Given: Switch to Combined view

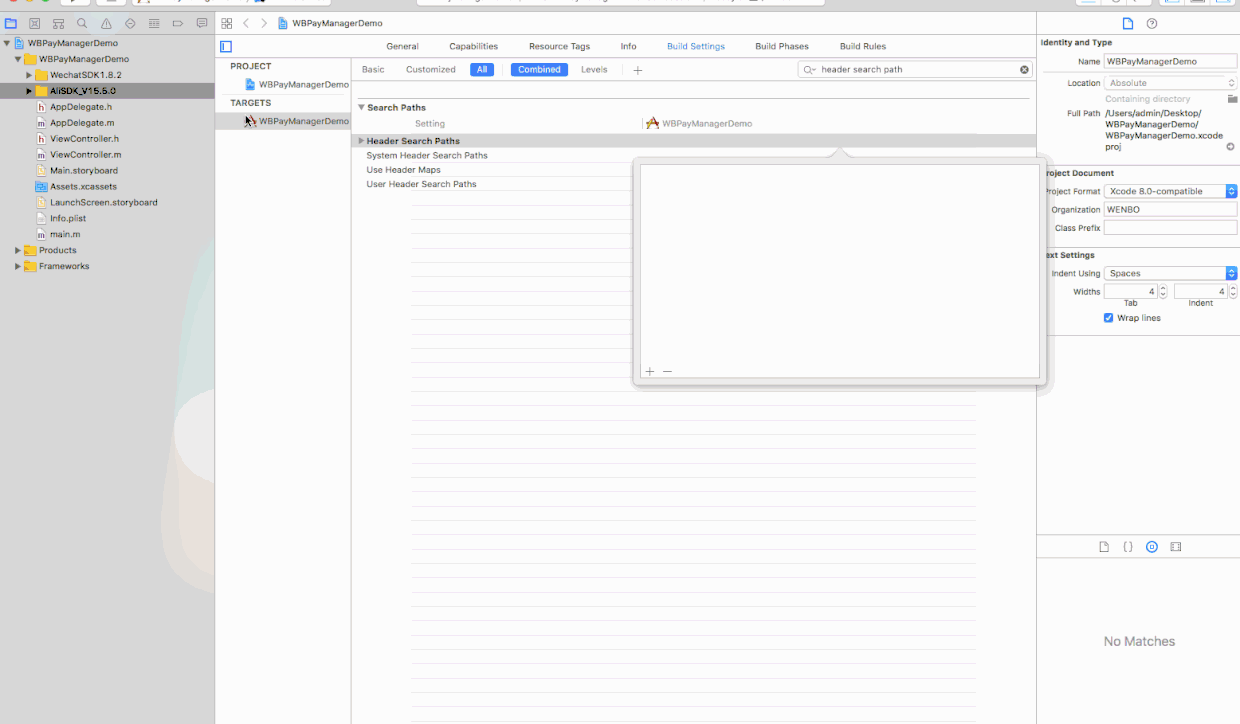Looking at the screenshot, I should [539, 70].
